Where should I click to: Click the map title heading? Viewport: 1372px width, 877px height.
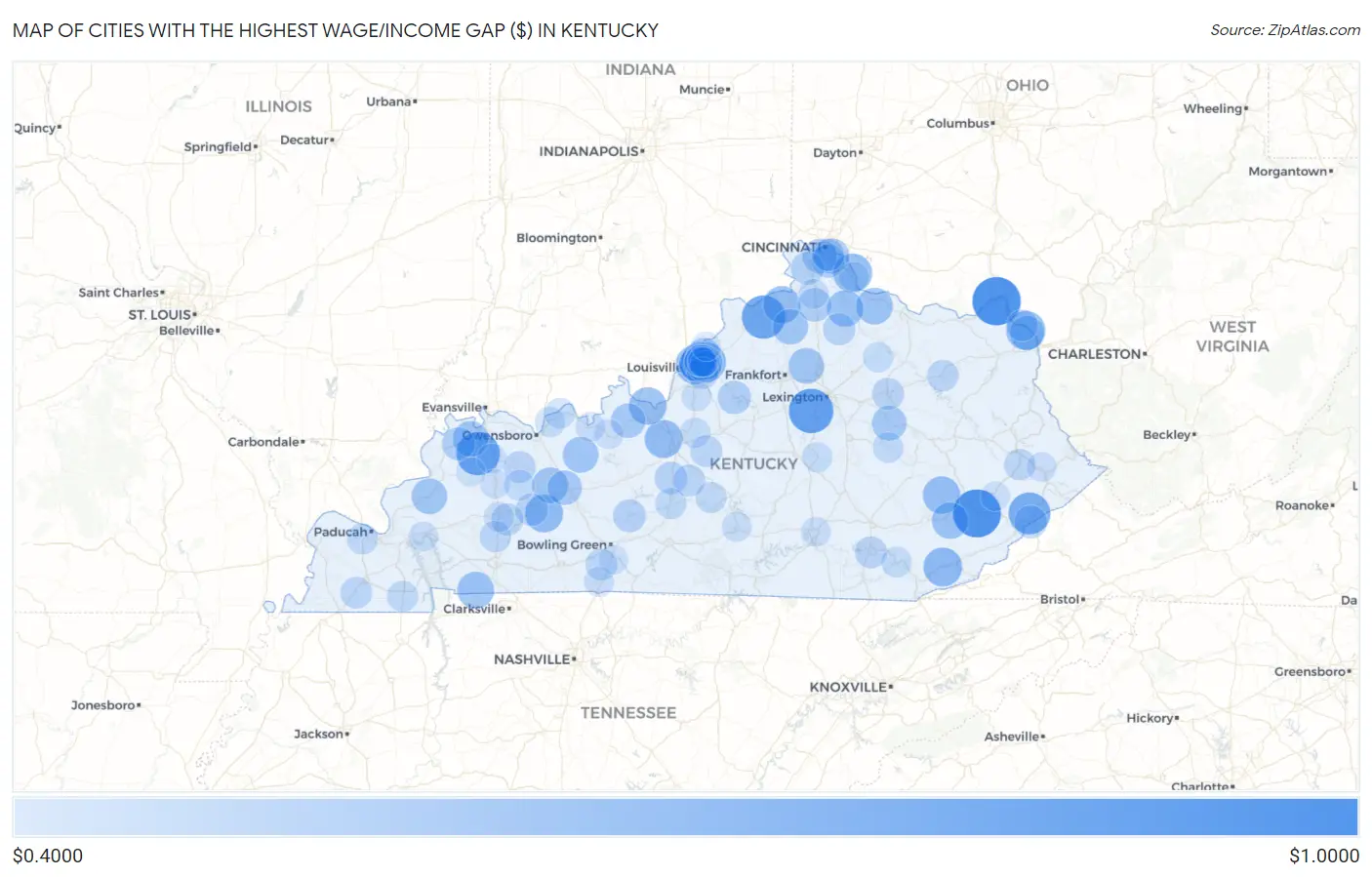coord(336,30)
